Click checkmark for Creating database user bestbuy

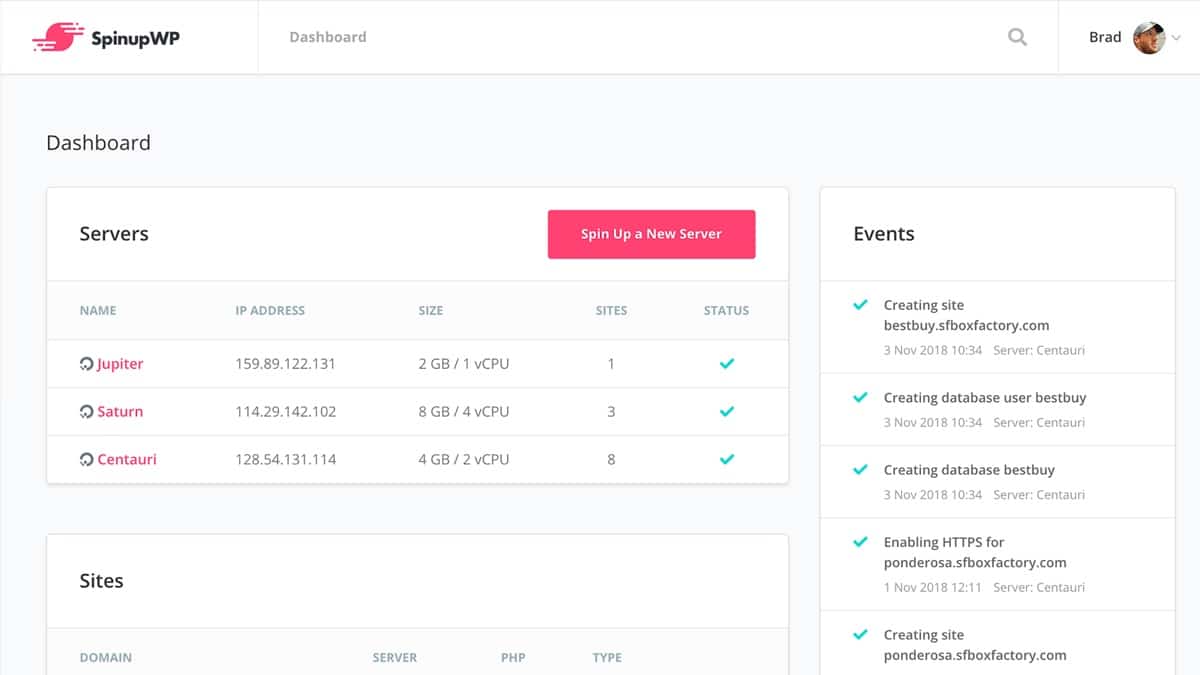tap(860, 397)
